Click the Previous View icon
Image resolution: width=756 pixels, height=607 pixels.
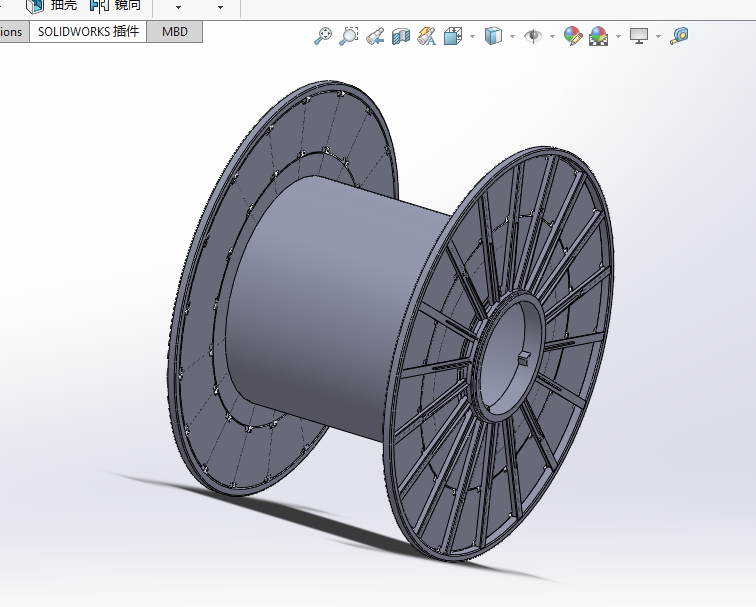[375, 37]
